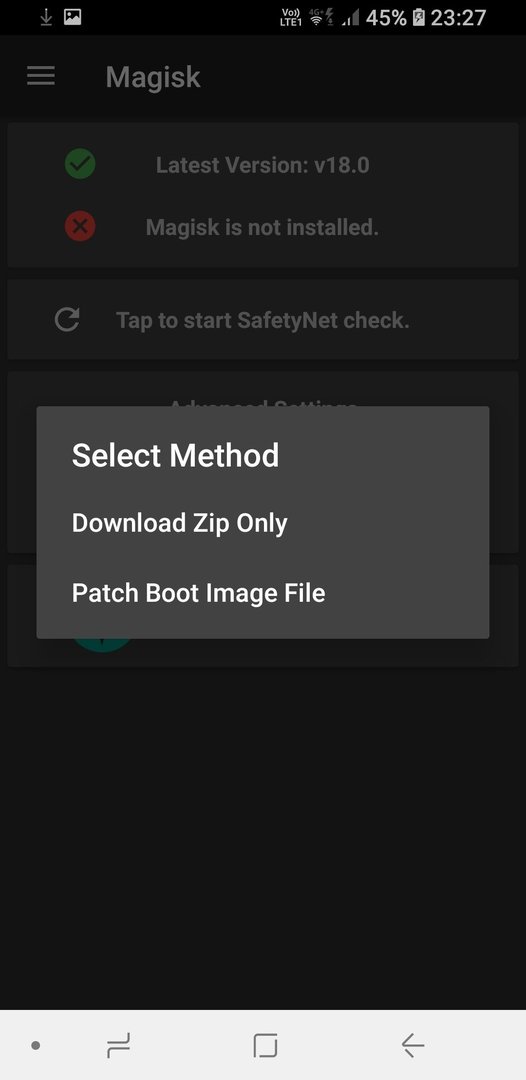Screen dimensions: 526x1080
Task: Tap the download arrow in status bar
Action: (x=46, y=17)
